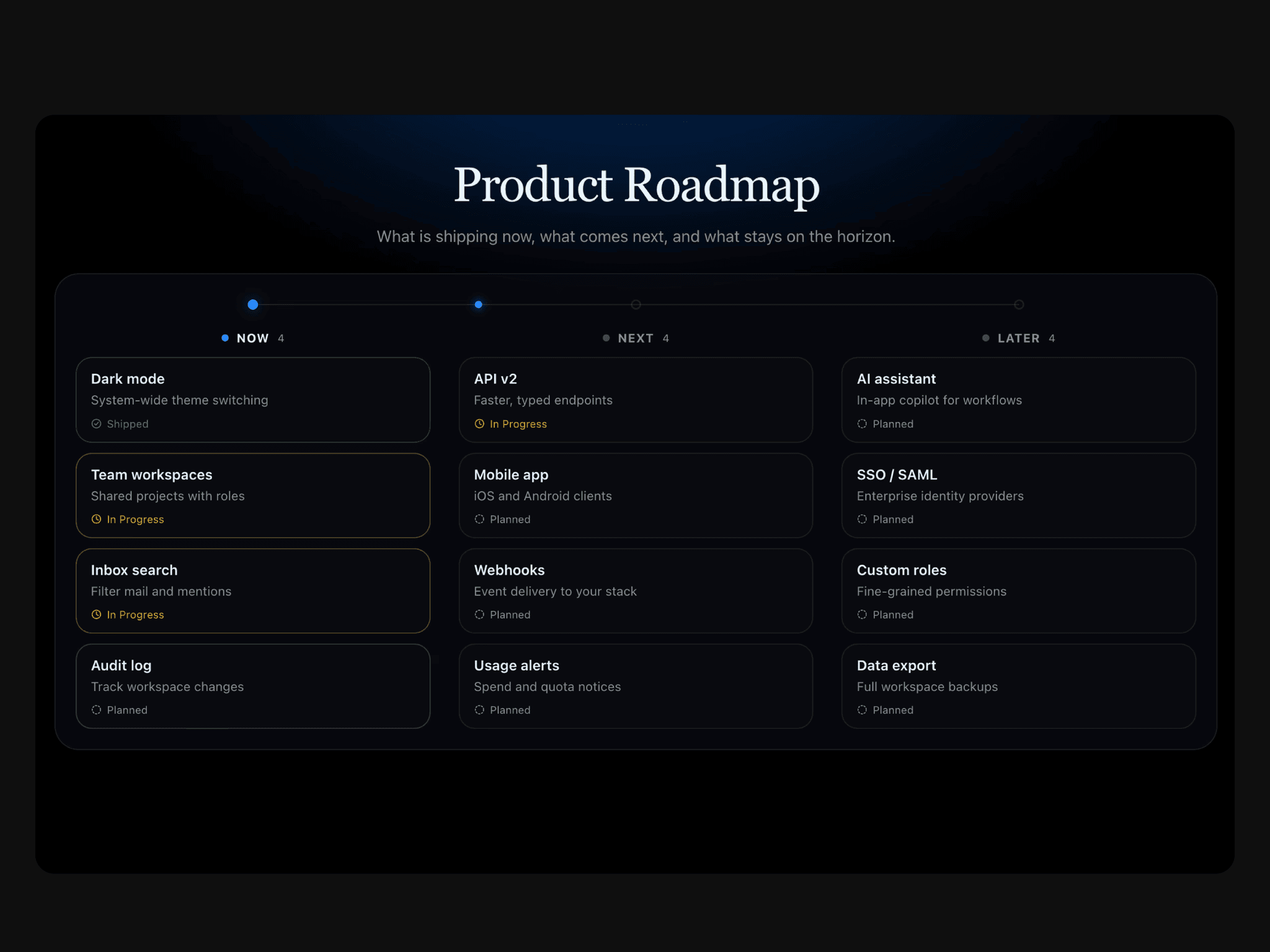This screenshot has width=1270, height=952.
Task: Click the Planned icon on Webhooks card
Action: click(479, 615)
